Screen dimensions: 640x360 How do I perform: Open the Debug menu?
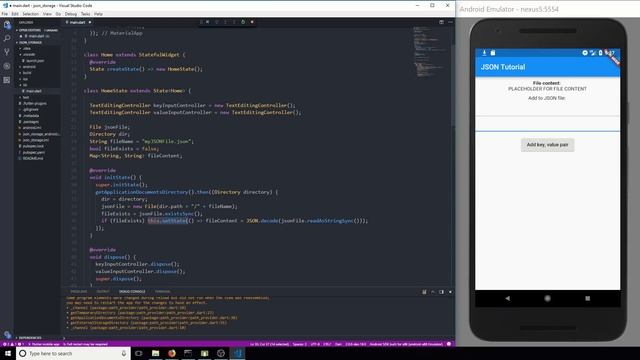[x=71, y=14]
